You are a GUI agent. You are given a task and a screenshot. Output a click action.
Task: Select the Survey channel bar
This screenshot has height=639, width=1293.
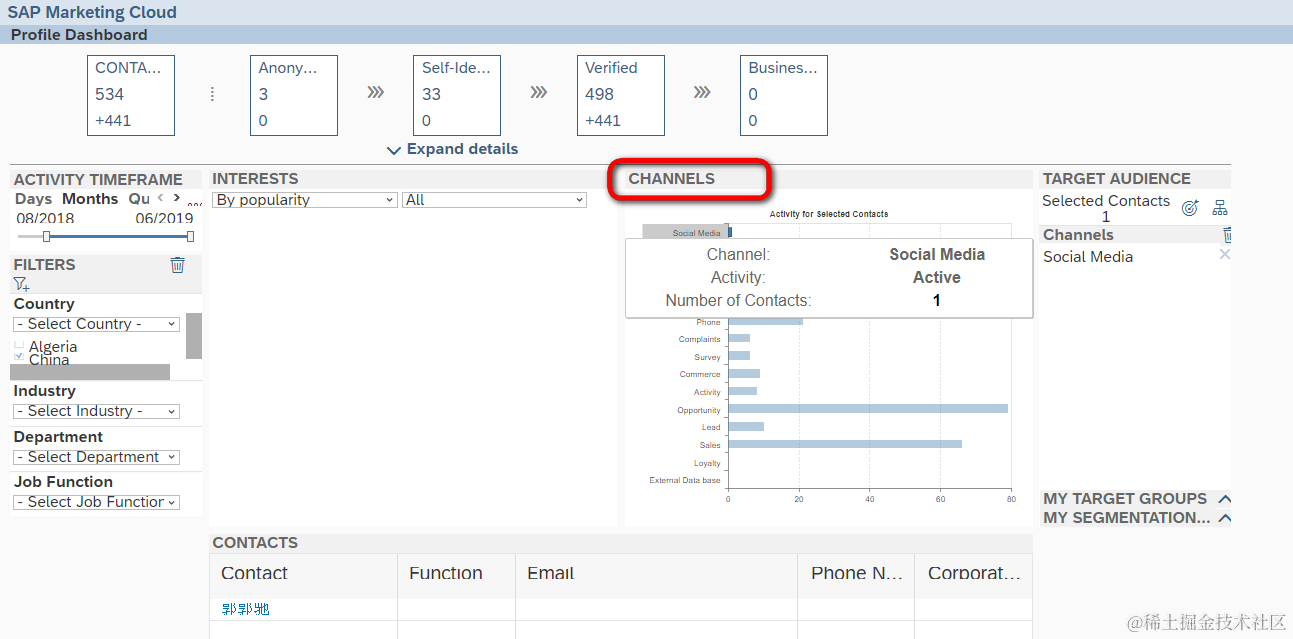(x=739, y=356)
